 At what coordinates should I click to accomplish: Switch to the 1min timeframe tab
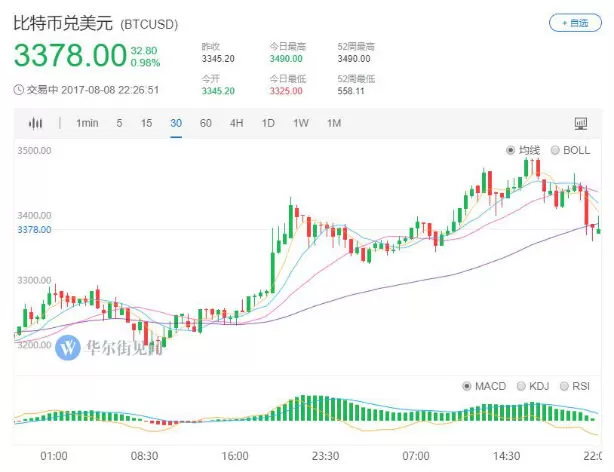87,123
